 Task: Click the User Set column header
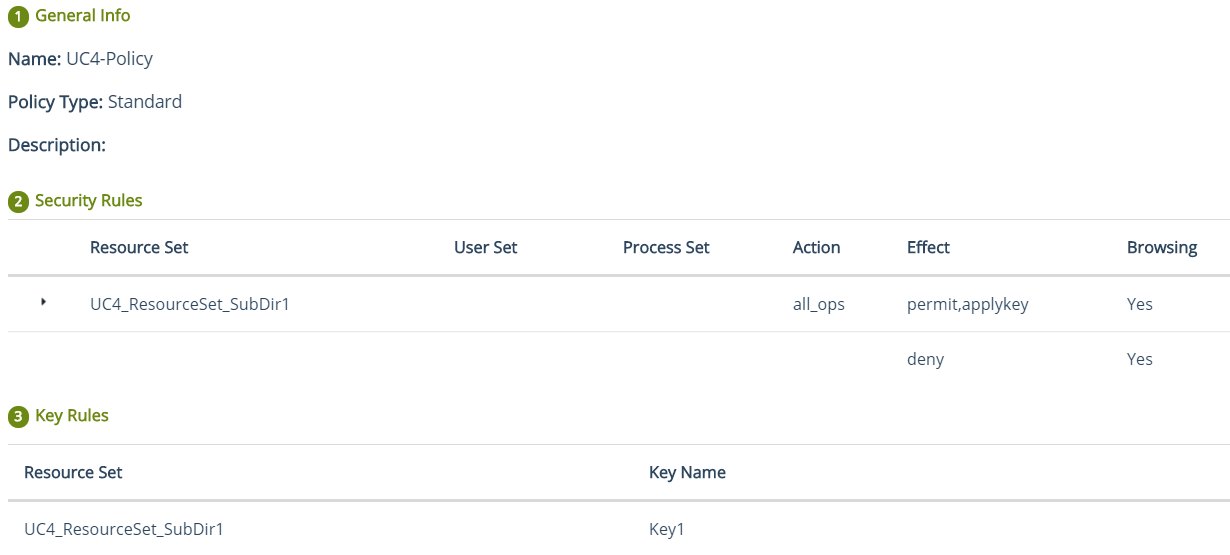tap(485, 248)
